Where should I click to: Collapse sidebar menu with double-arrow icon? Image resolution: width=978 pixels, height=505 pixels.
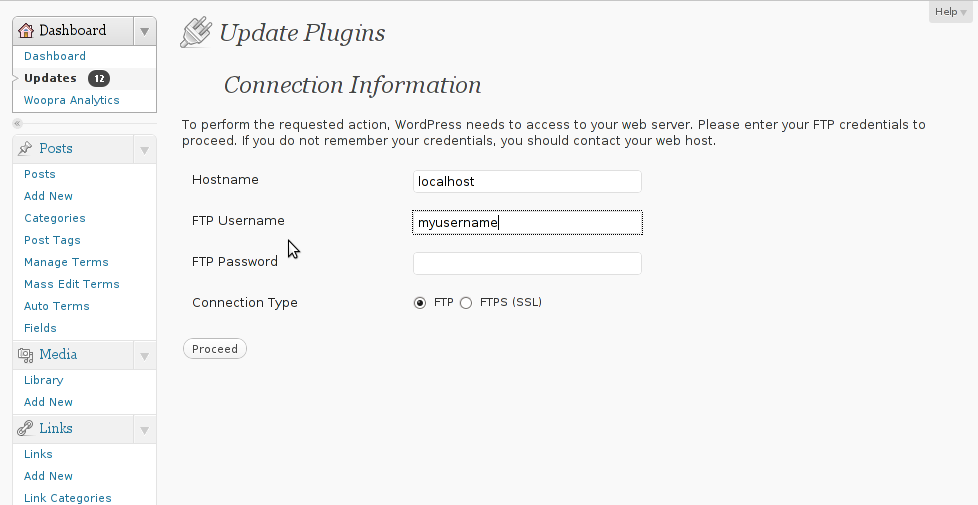coord(17,123)
